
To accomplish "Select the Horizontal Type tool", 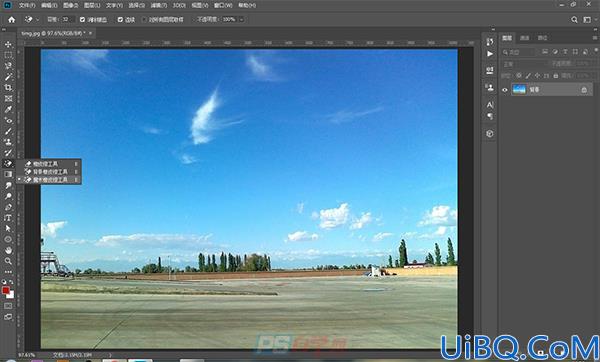I will [x=8, y=218].
